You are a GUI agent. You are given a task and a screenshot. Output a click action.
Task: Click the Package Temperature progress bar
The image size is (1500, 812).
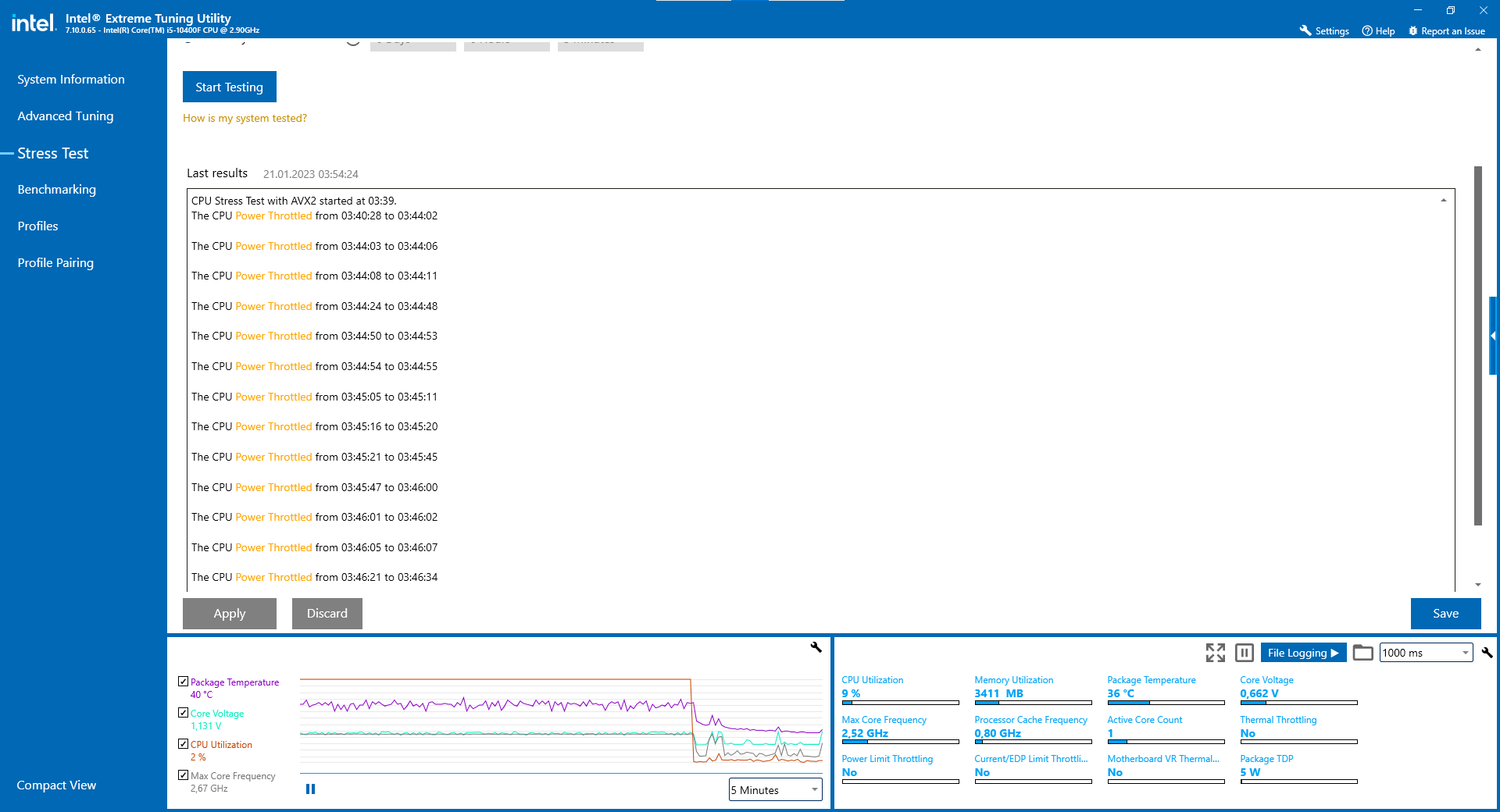[x=1166, y=703]
